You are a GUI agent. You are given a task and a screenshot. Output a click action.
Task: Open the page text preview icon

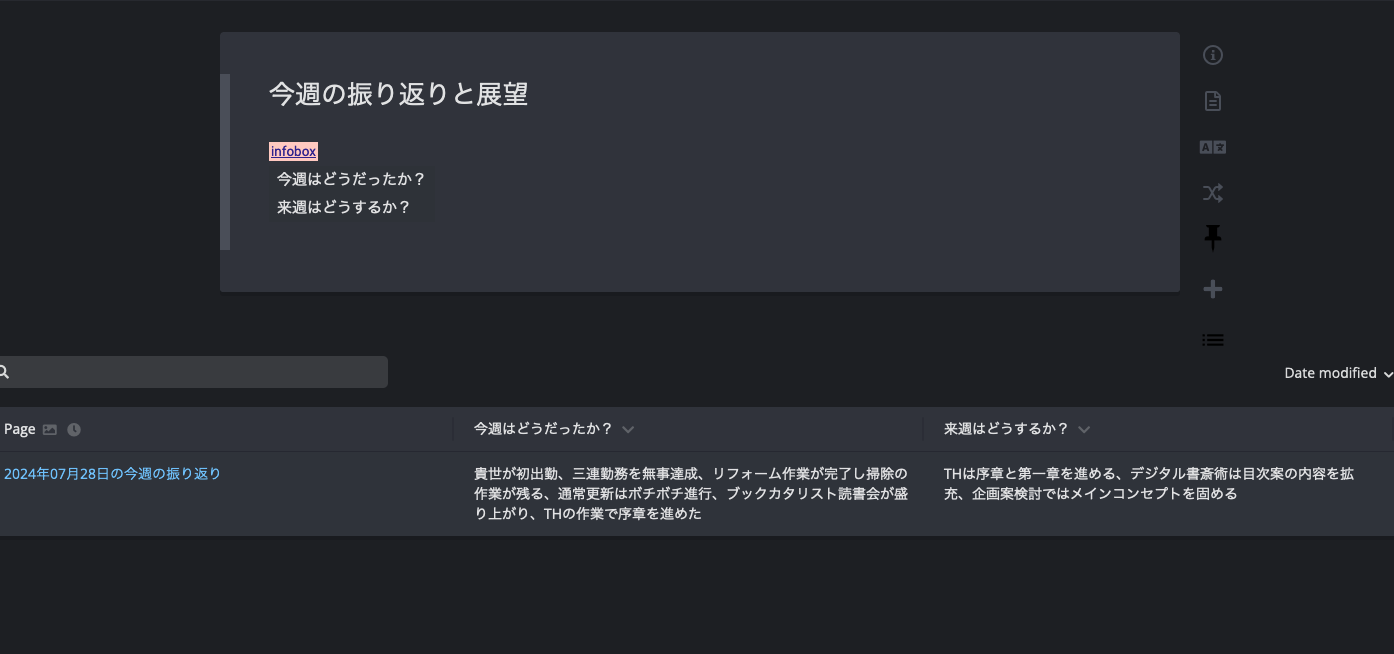point(1212,100)
